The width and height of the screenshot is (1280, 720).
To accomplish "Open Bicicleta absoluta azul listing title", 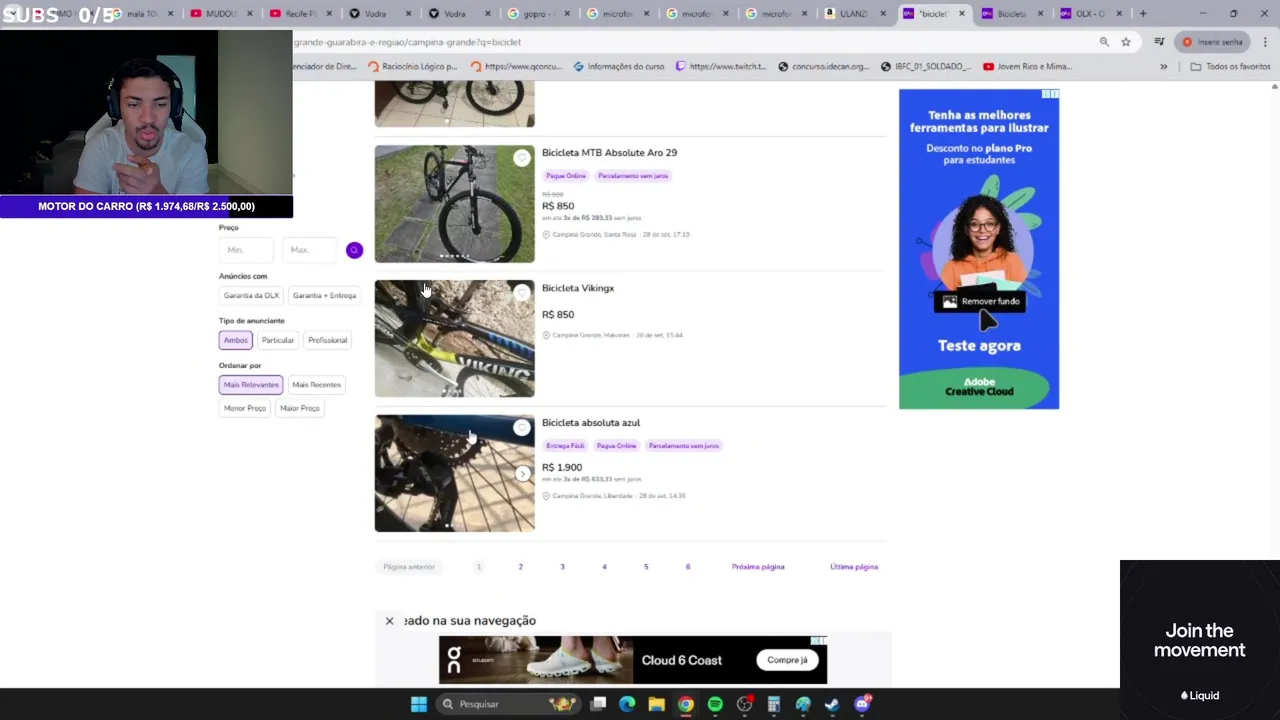I will [591, 423].
